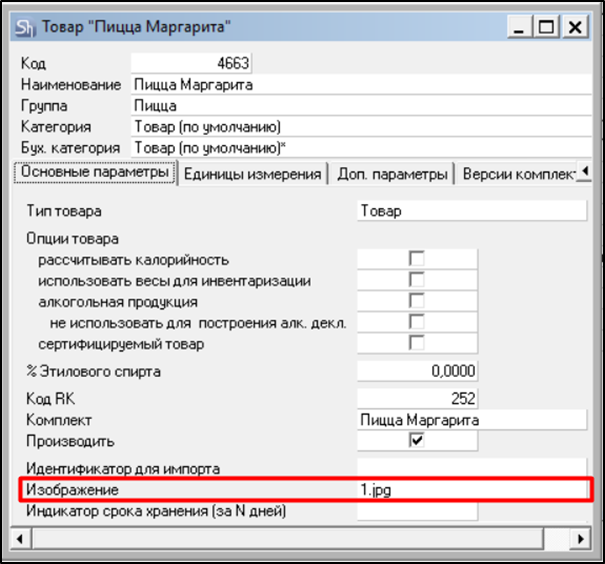Switch to Версии комплекта tab
605x564 pixels.
point(517,174)
